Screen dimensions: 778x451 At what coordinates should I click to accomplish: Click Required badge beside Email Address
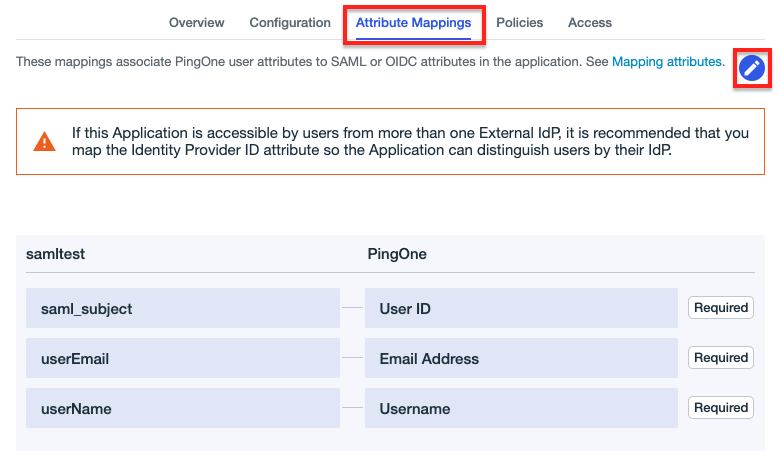[x=720, y=358]
